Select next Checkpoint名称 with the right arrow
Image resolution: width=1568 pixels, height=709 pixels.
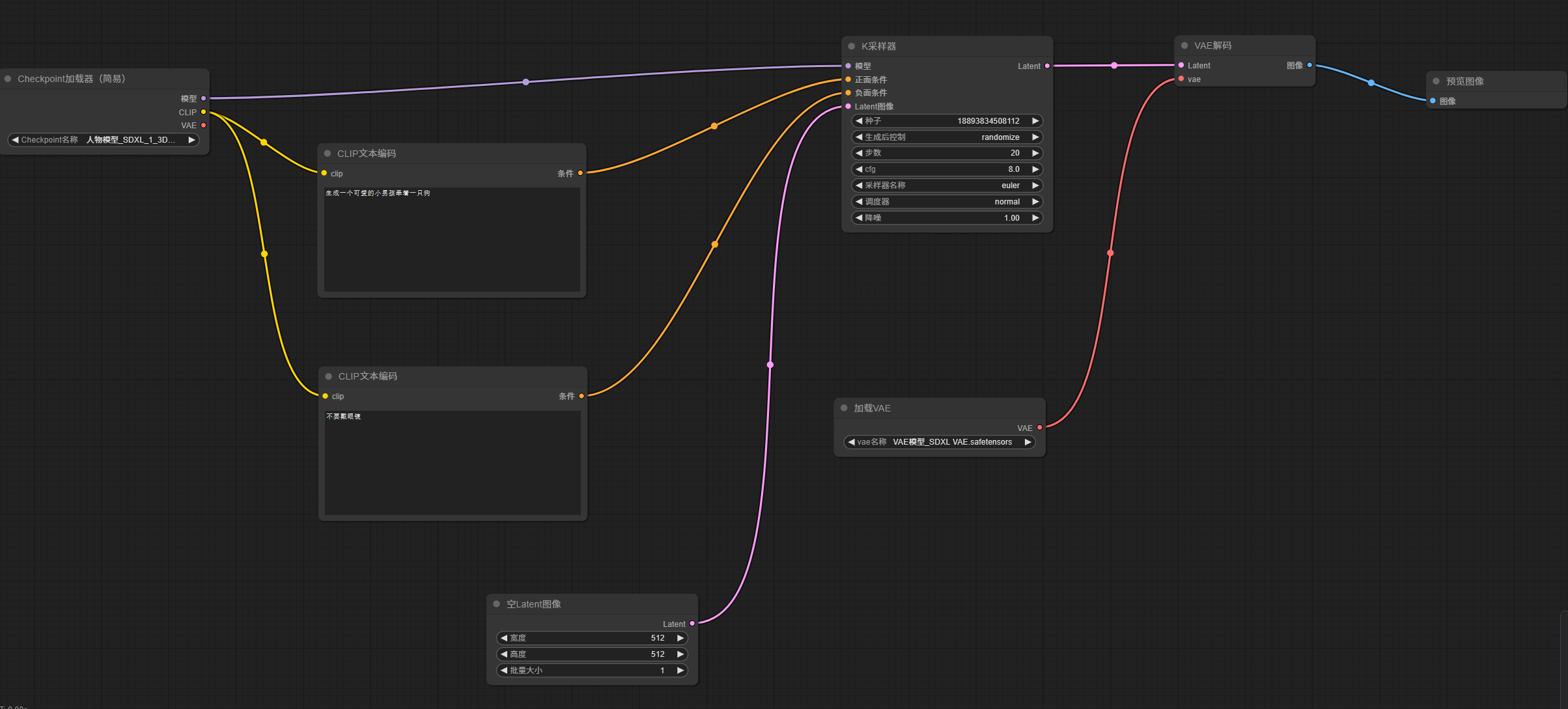(x=191, y=140)
